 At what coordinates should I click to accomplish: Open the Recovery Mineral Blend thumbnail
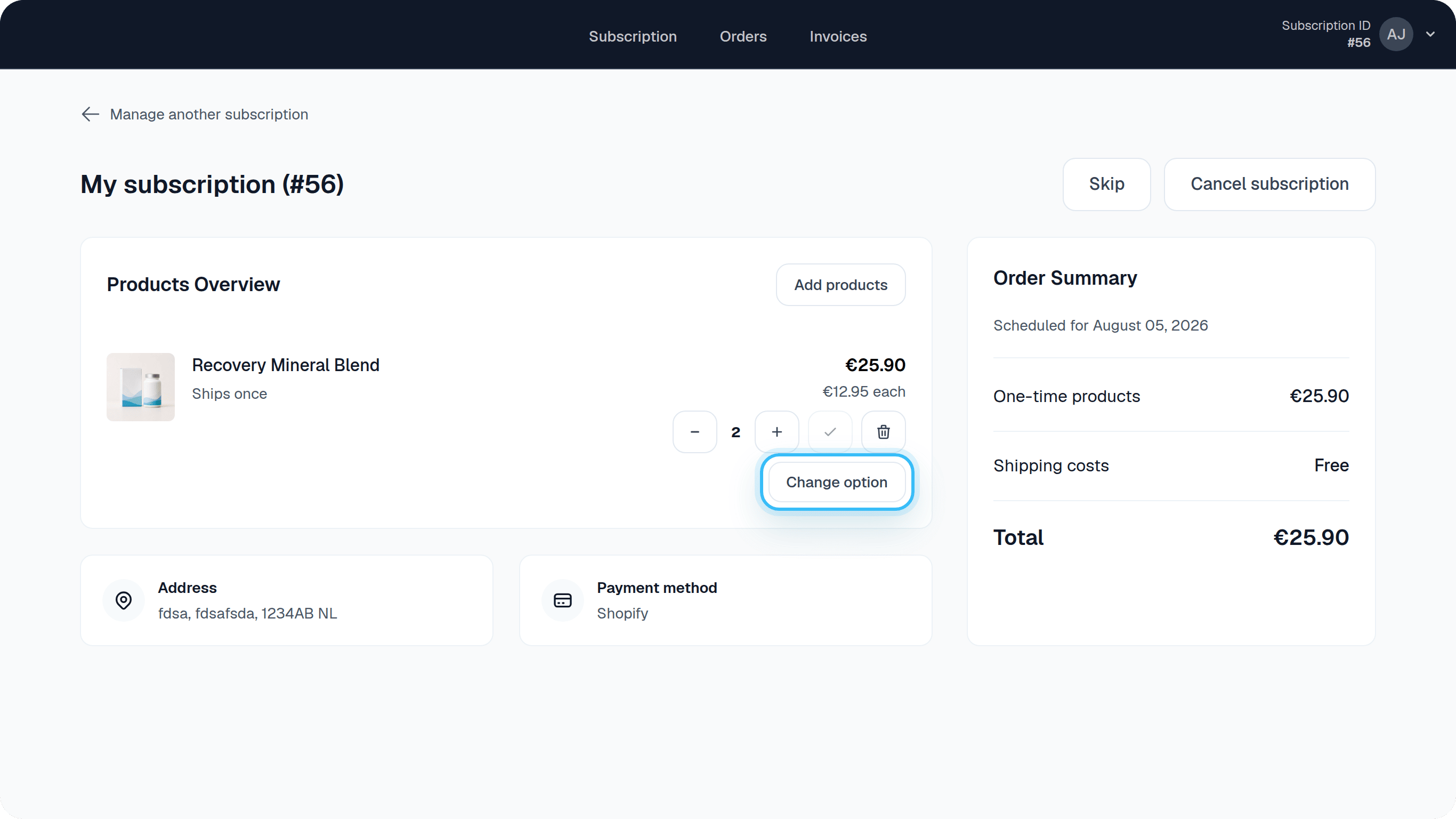point(141,387)
